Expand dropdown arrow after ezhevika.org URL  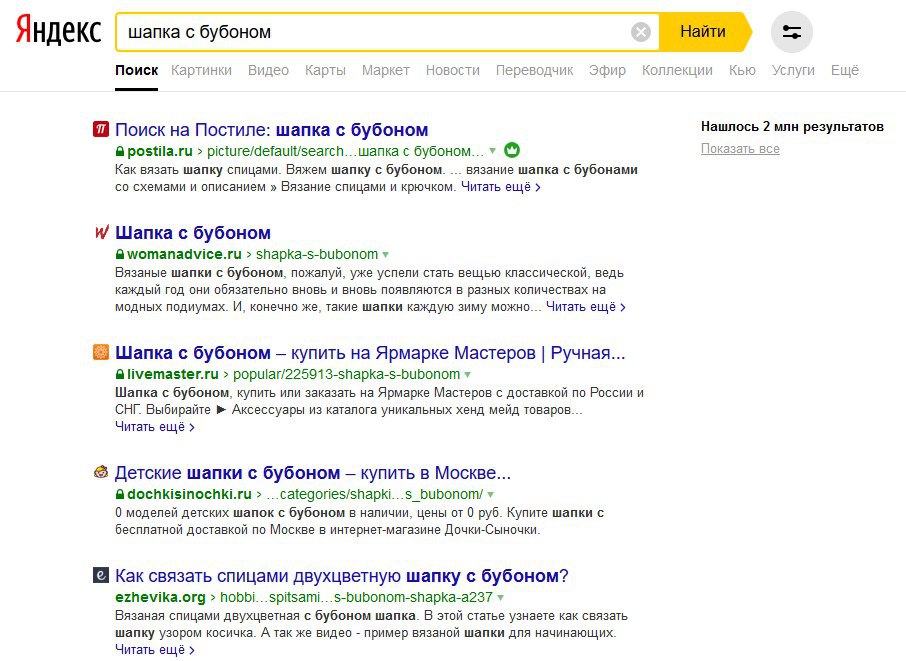pos(500,597)
